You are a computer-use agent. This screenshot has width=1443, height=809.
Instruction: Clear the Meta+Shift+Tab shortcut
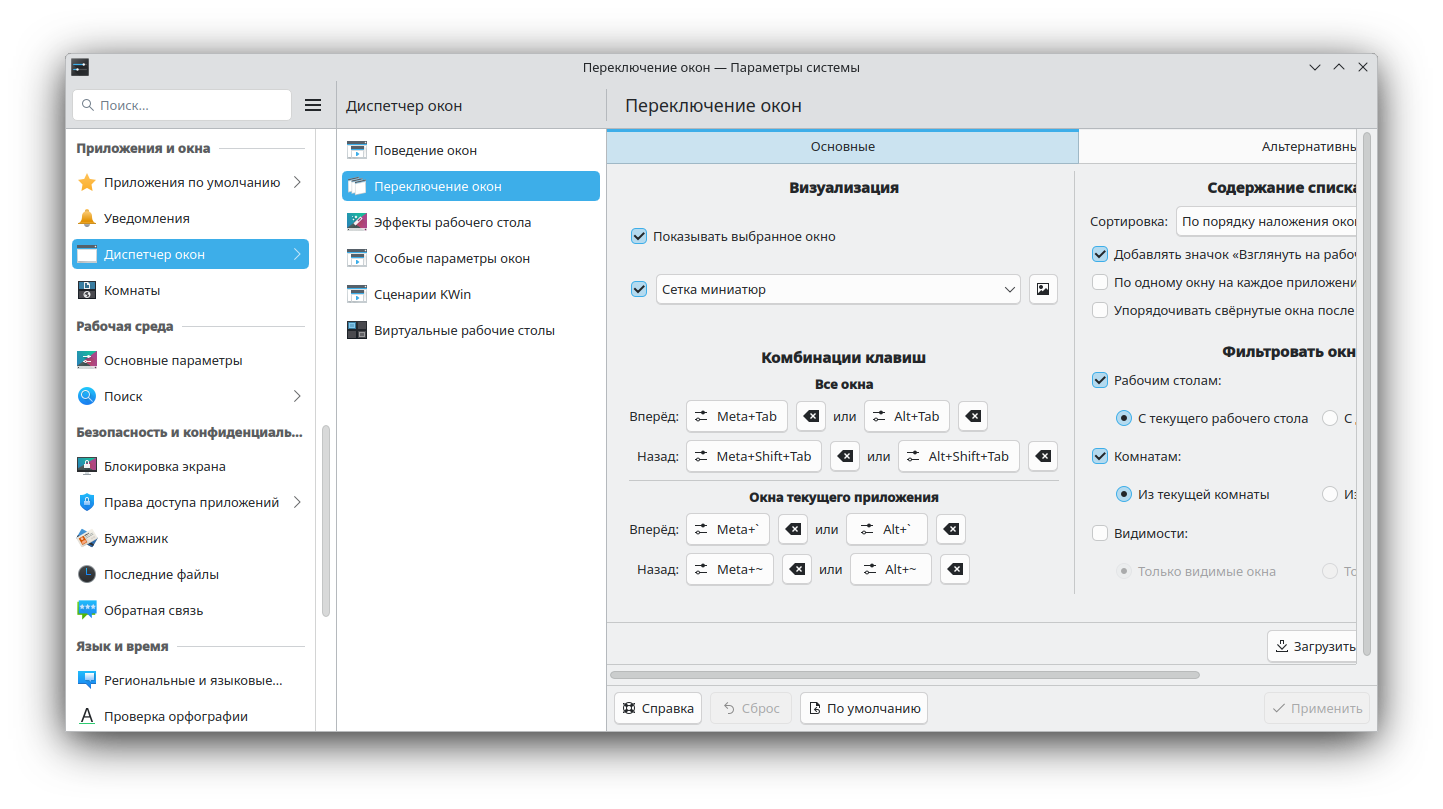(845, 456)
